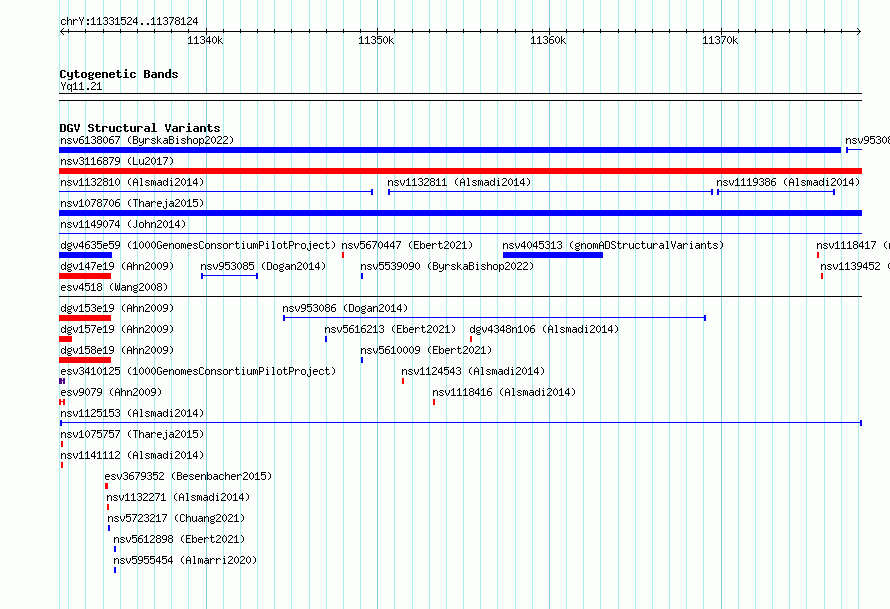The width and height of the screenshot is (890, 609).
Task: Click dgv158e19 (Ahn2009) label
Action: tap(117, 350)
